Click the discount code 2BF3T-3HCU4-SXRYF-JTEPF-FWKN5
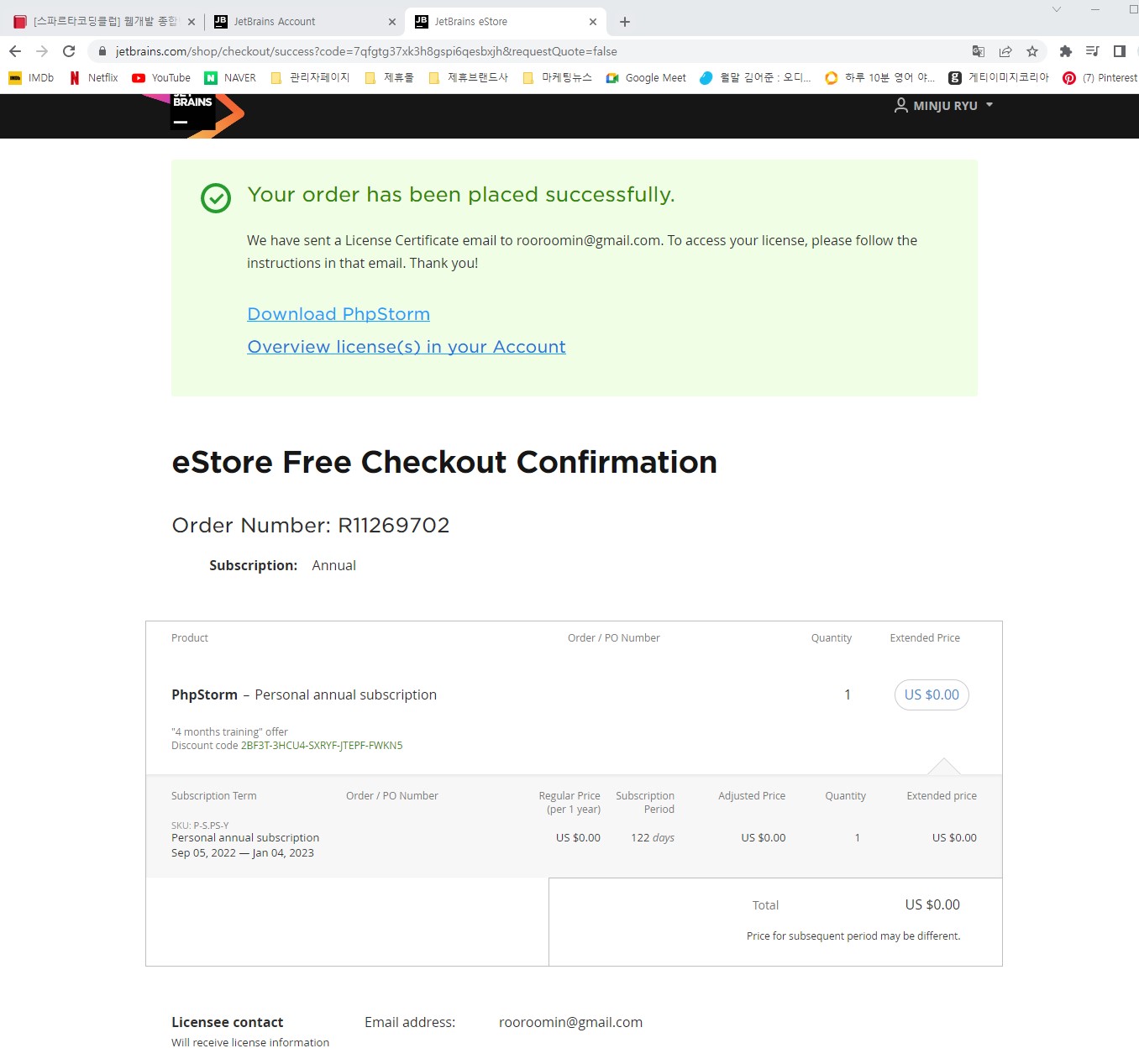The image size is (1139, 1064). coord(322,746)
